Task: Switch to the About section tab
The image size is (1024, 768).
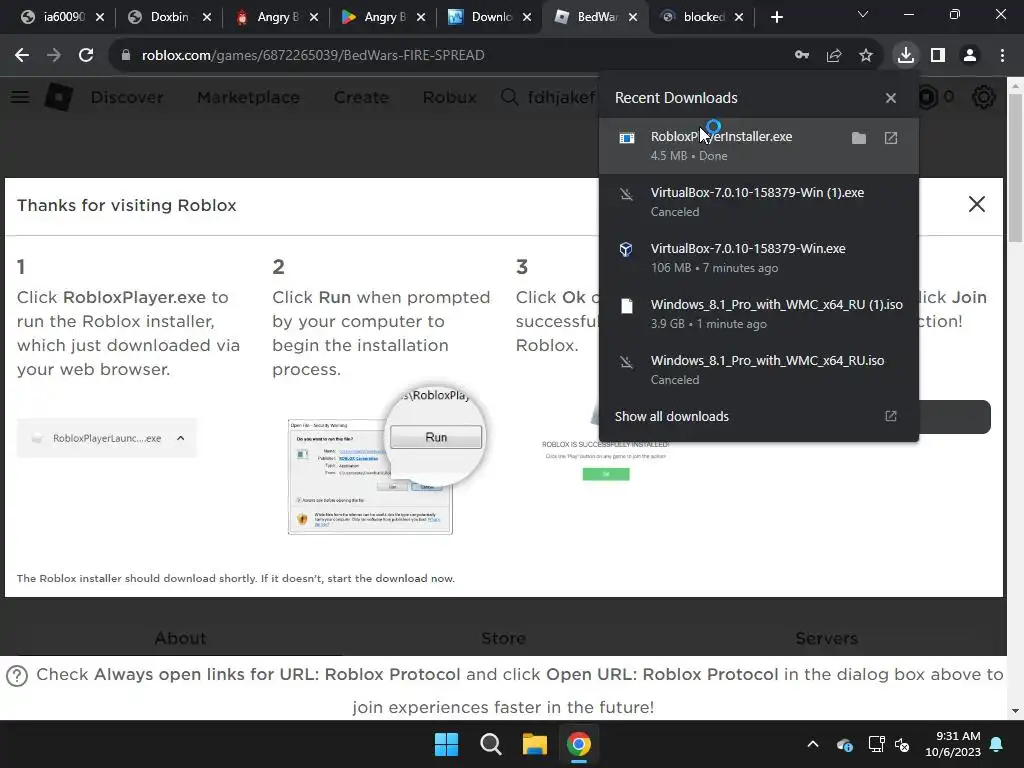Action: (180, 638)
